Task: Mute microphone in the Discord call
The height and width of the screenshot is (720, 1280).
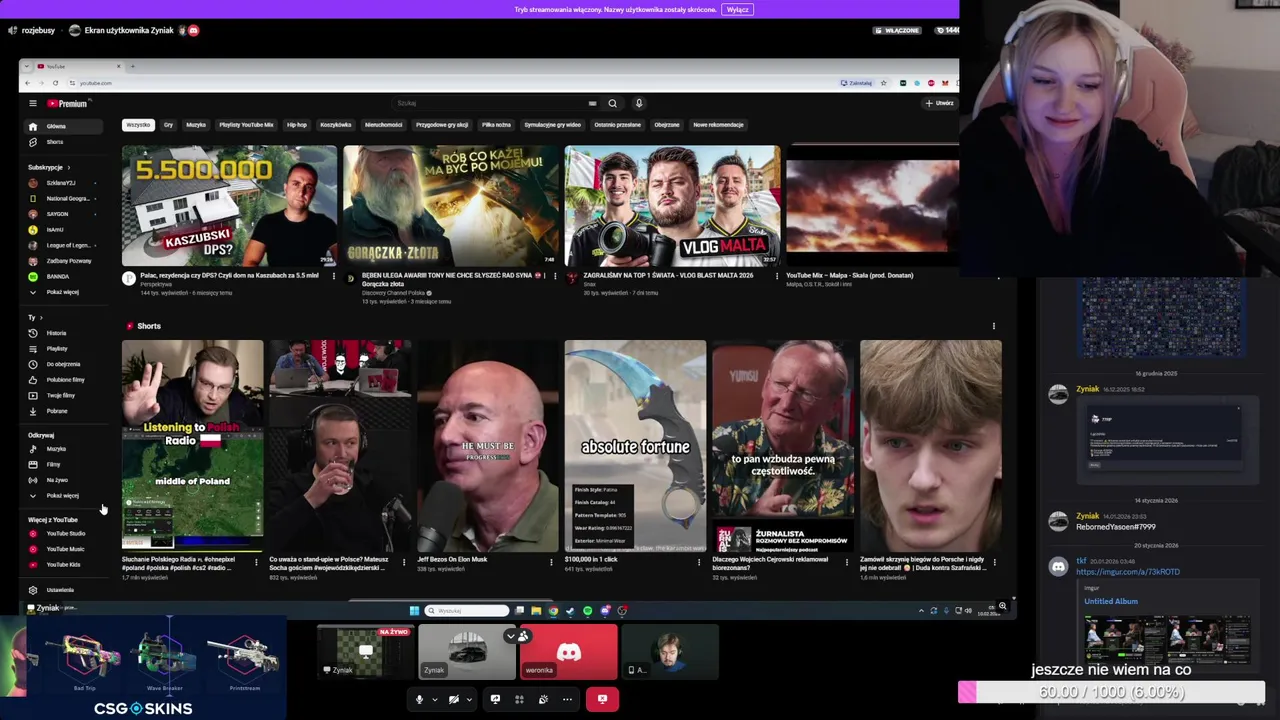Action: [419, 699]
